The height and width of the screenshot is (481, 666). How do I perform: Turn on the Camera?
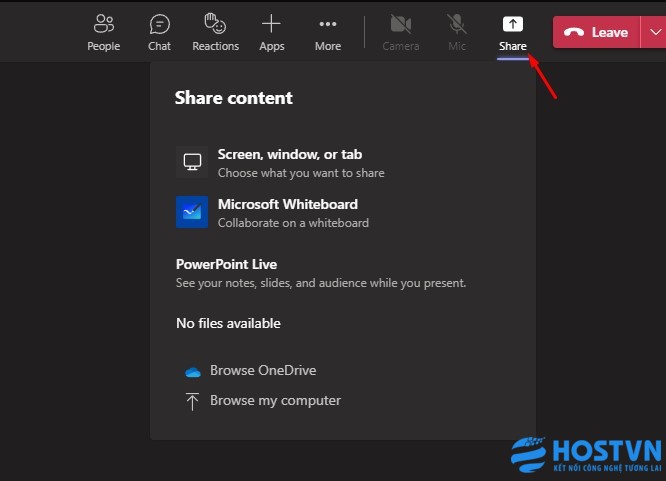click(x=401, y=33)
